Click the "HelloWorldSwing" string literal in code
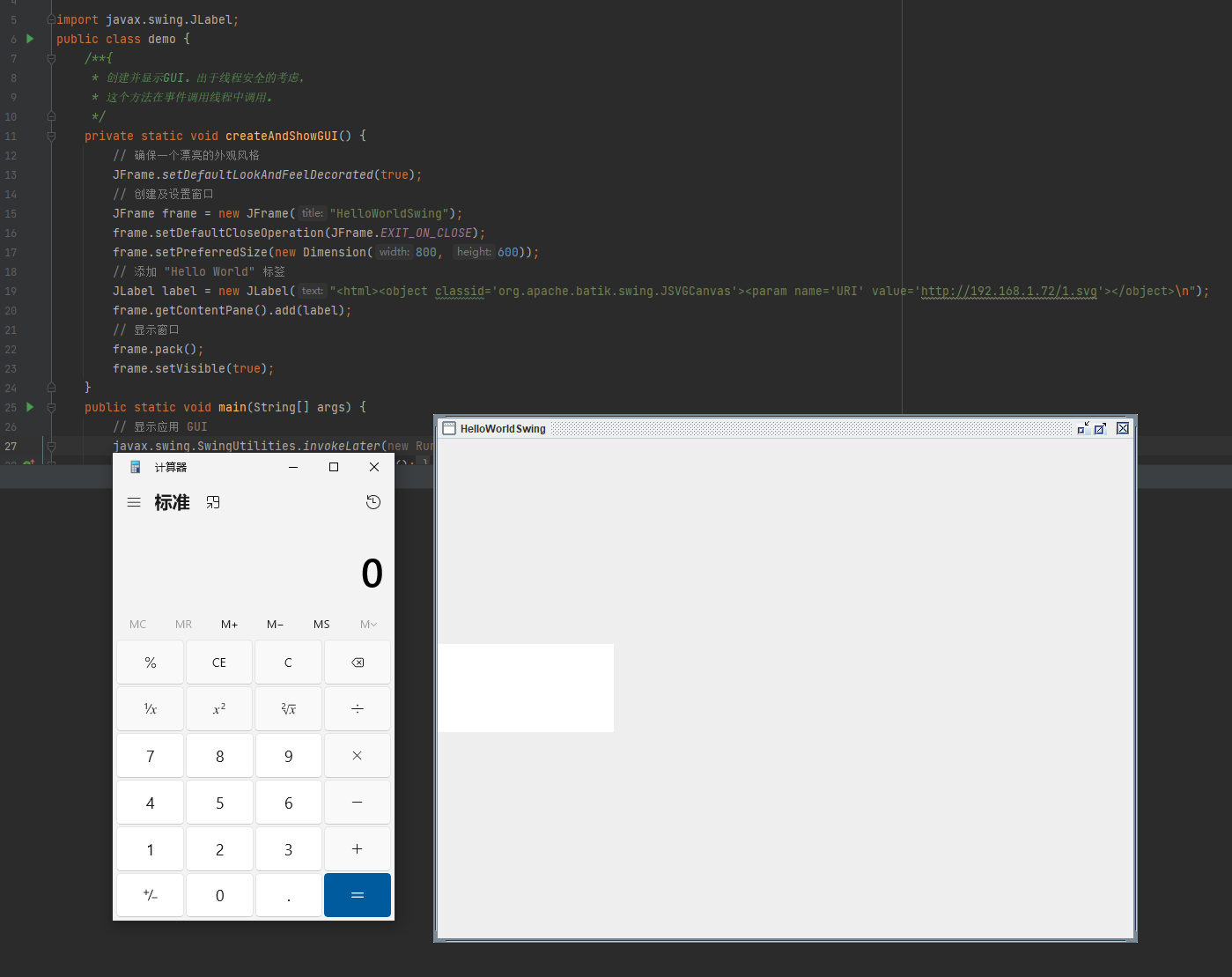This screenshot has width=1232, height=977. 390,213
